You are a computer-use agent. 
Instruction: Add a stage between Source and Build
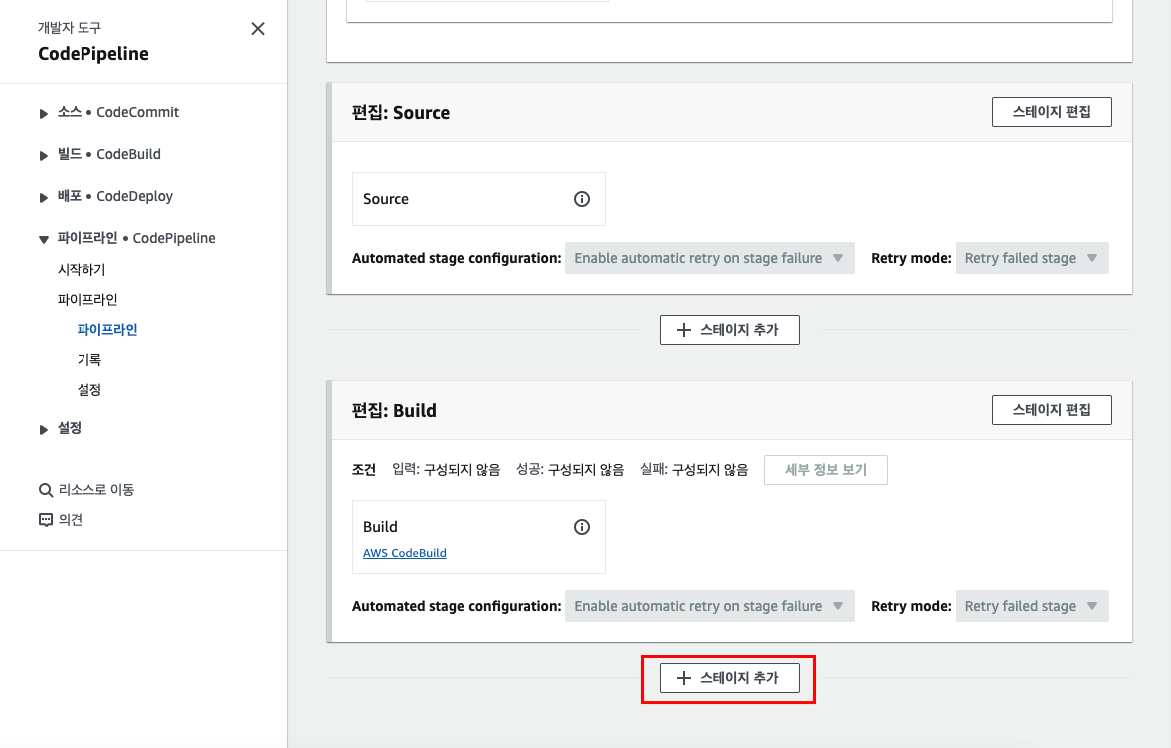click(x=730, y=330)
